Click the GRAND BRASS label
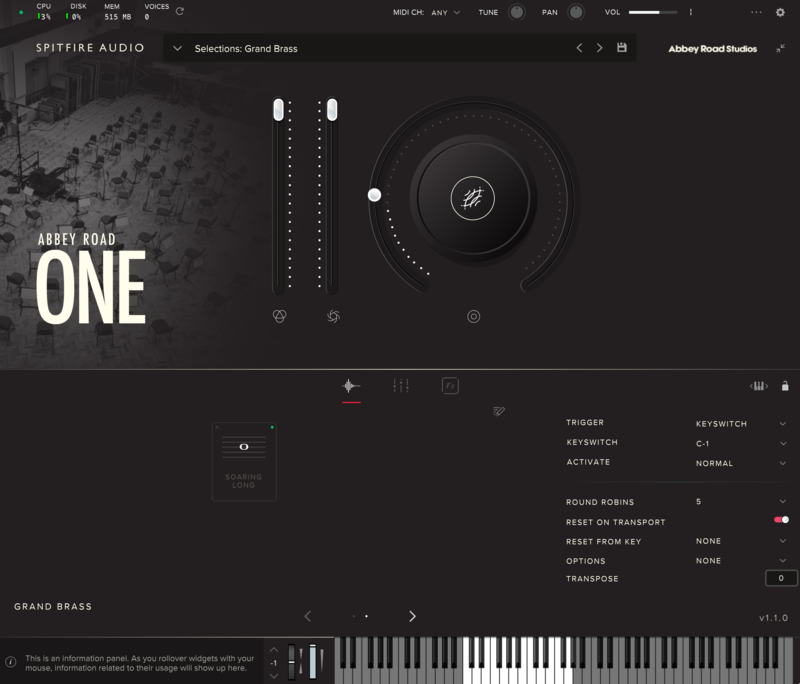The image size is (800, 684). (53, 606)
